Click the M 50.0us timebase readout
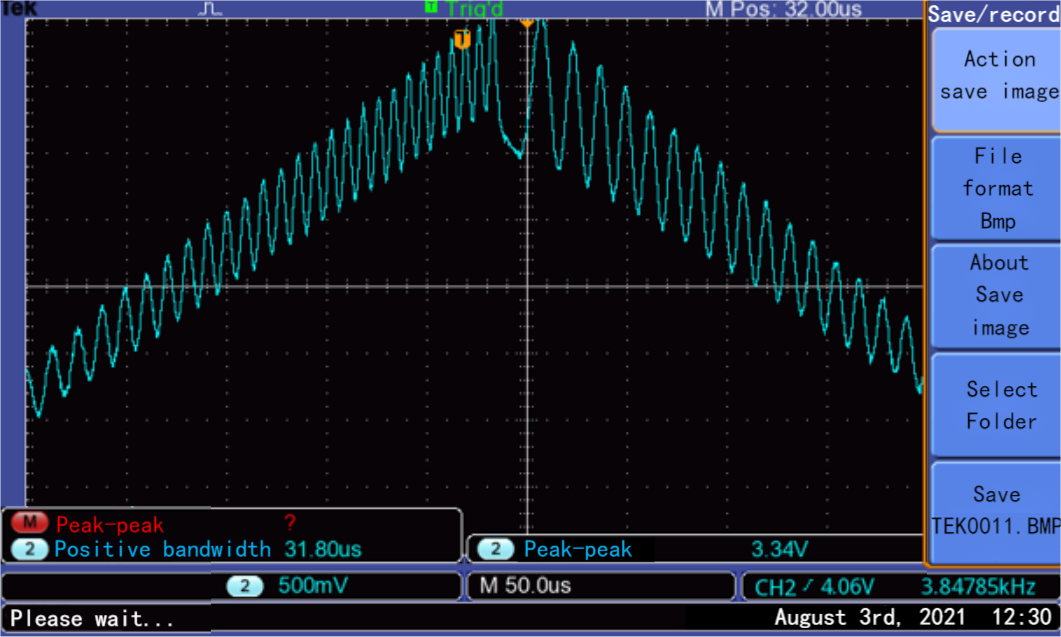This screenshot has width=1061, height=637. (527, 586)
